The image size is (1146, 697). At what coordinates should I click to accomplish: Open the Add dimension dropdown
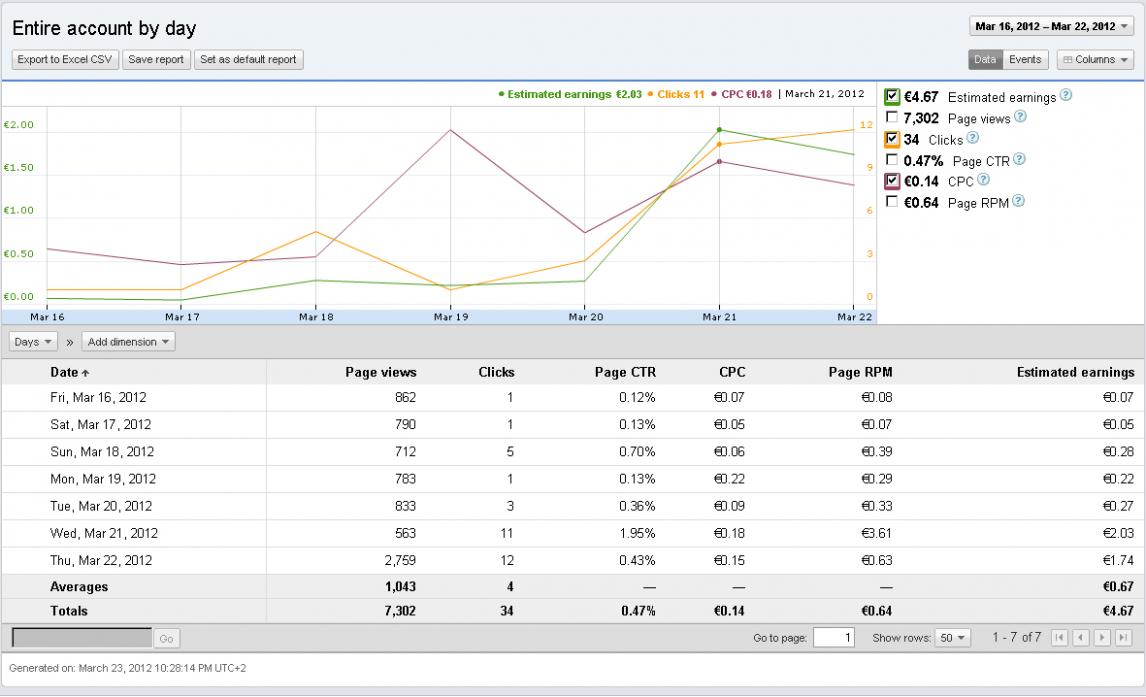coord(128,342)
